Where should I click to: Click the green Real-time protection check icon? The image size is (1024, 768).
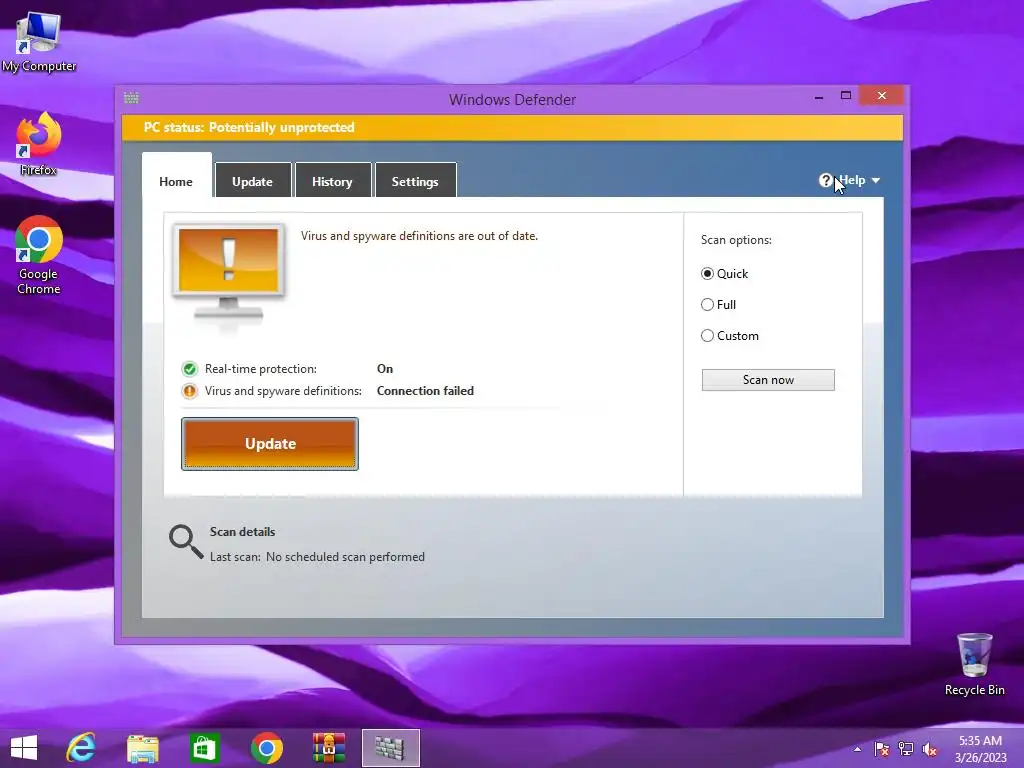click(189, 369)
